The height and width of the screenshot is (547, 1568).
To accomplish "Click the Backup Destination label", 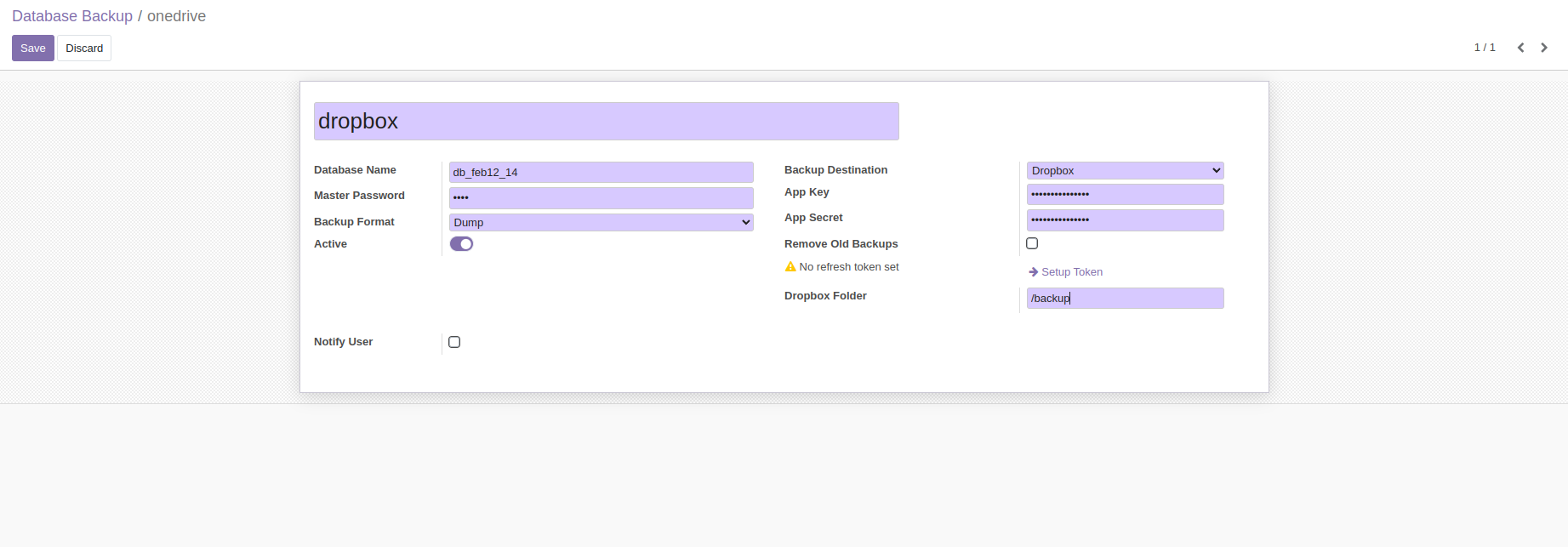I will (x=835, y=170).
